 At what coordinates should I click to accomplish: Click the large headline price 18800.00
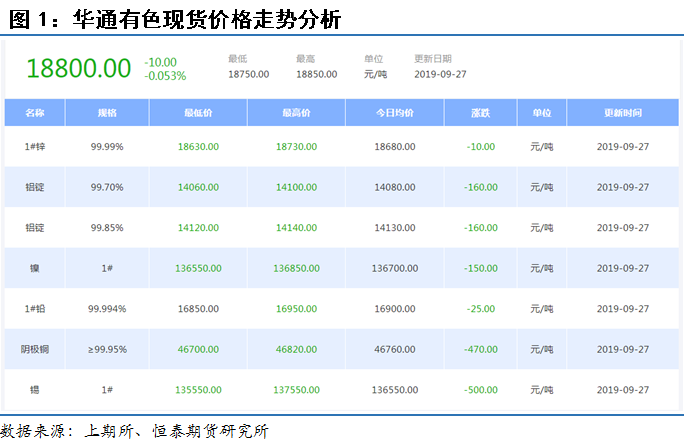pos(79,68)
